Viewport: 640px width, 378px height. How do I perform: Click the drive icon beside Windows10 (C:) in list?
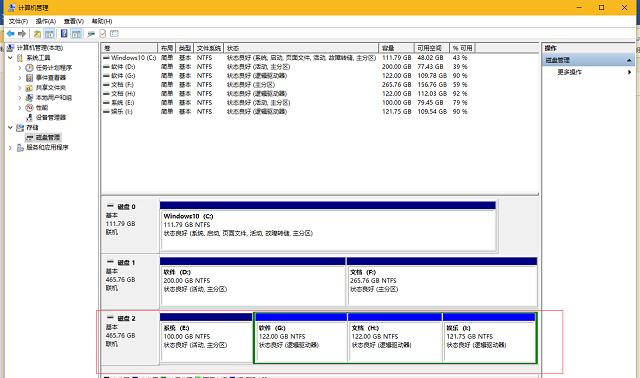[x=106, y=58]
